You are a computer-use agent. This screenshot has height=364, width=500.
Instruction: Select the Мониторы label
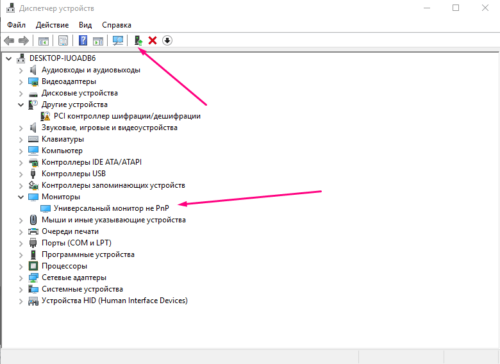[x=61, y=197]
